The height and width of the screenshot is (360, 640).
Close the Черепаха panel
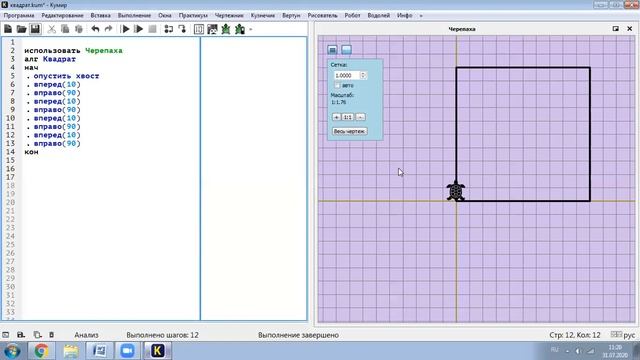(629, 29)
